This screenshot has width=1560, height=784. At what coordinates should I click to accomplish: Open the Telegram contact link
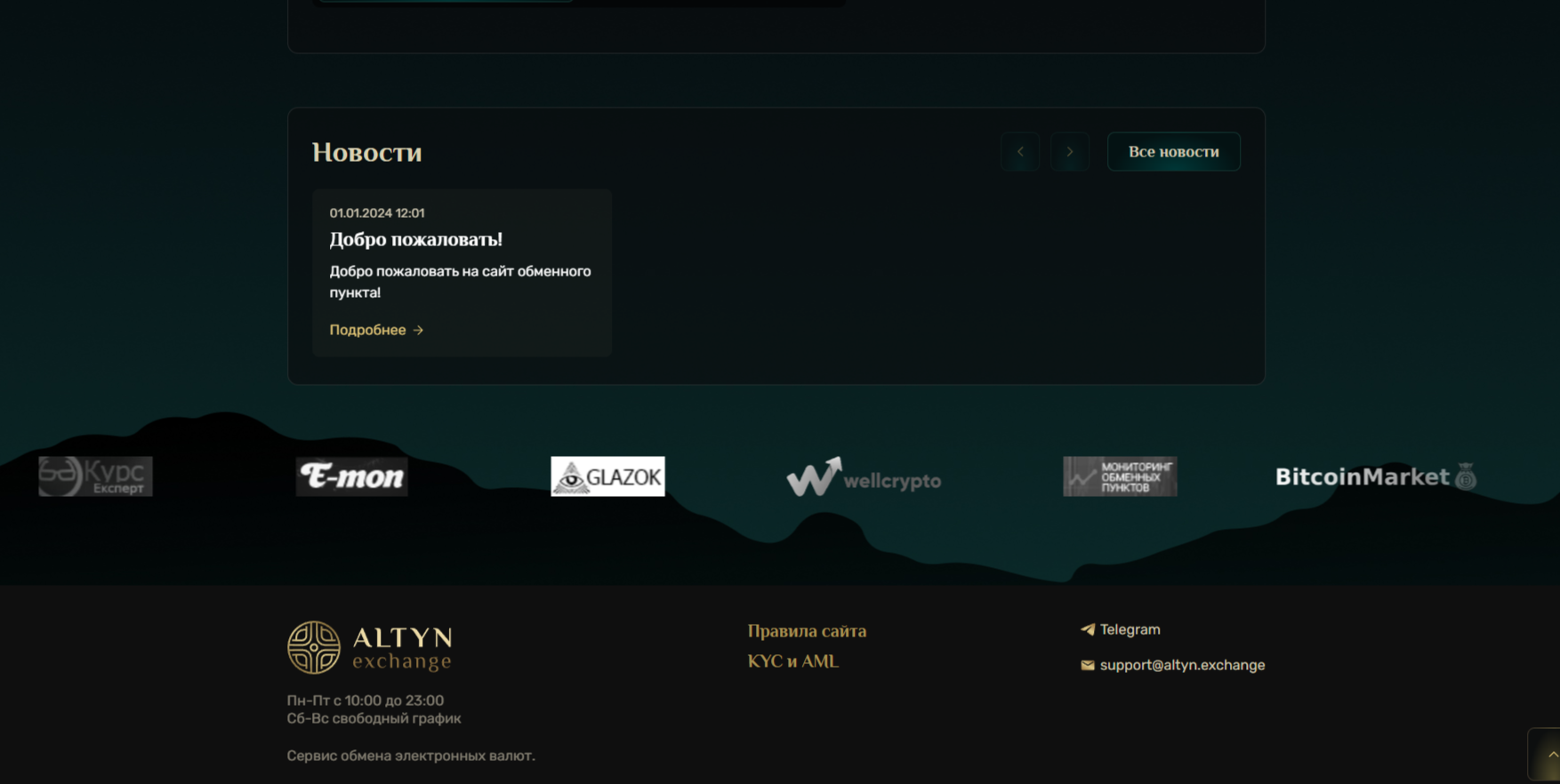tap(1130, 629)
